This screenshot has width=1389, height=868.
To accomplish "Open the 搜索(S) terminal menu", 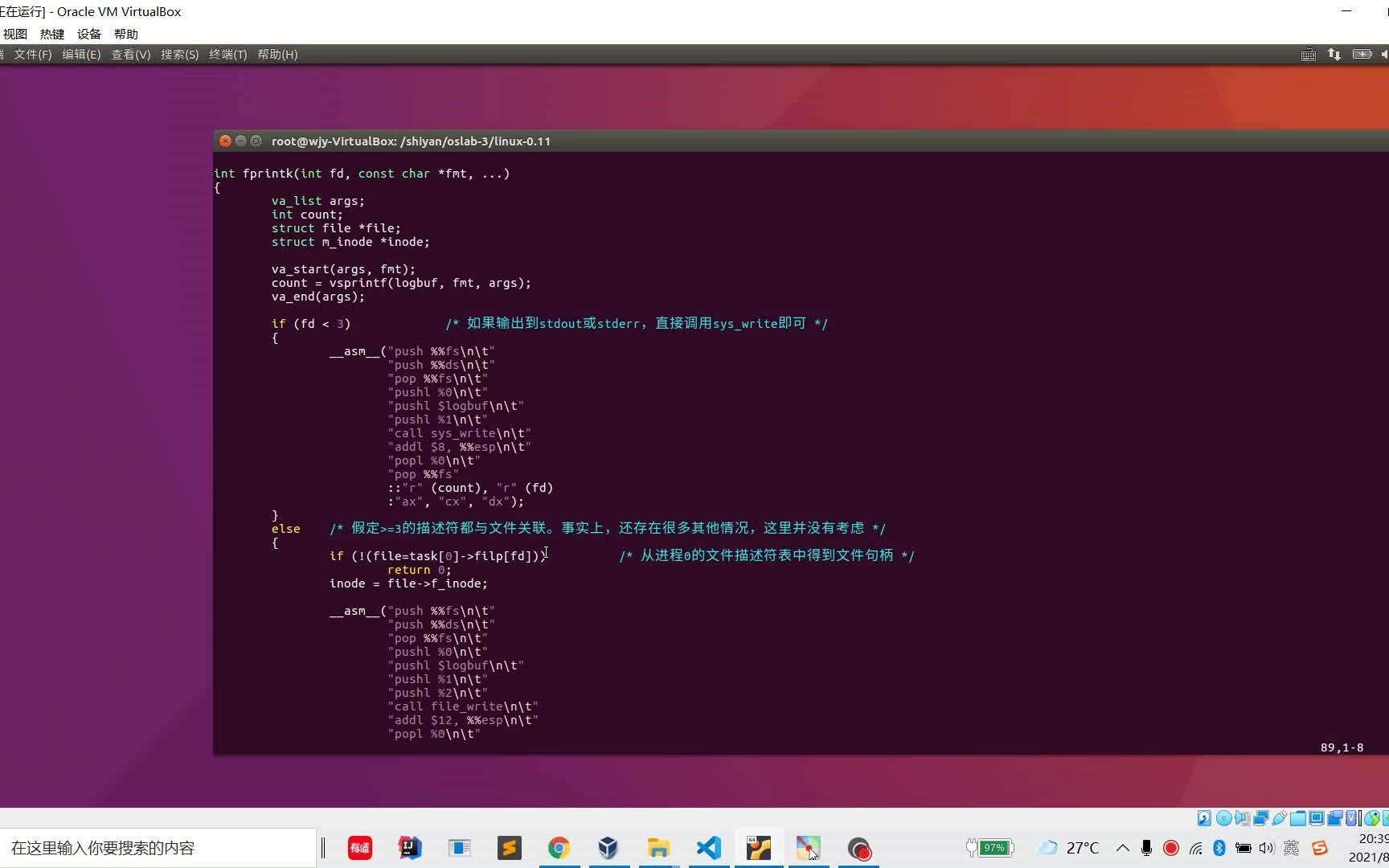I will (179, 55).
